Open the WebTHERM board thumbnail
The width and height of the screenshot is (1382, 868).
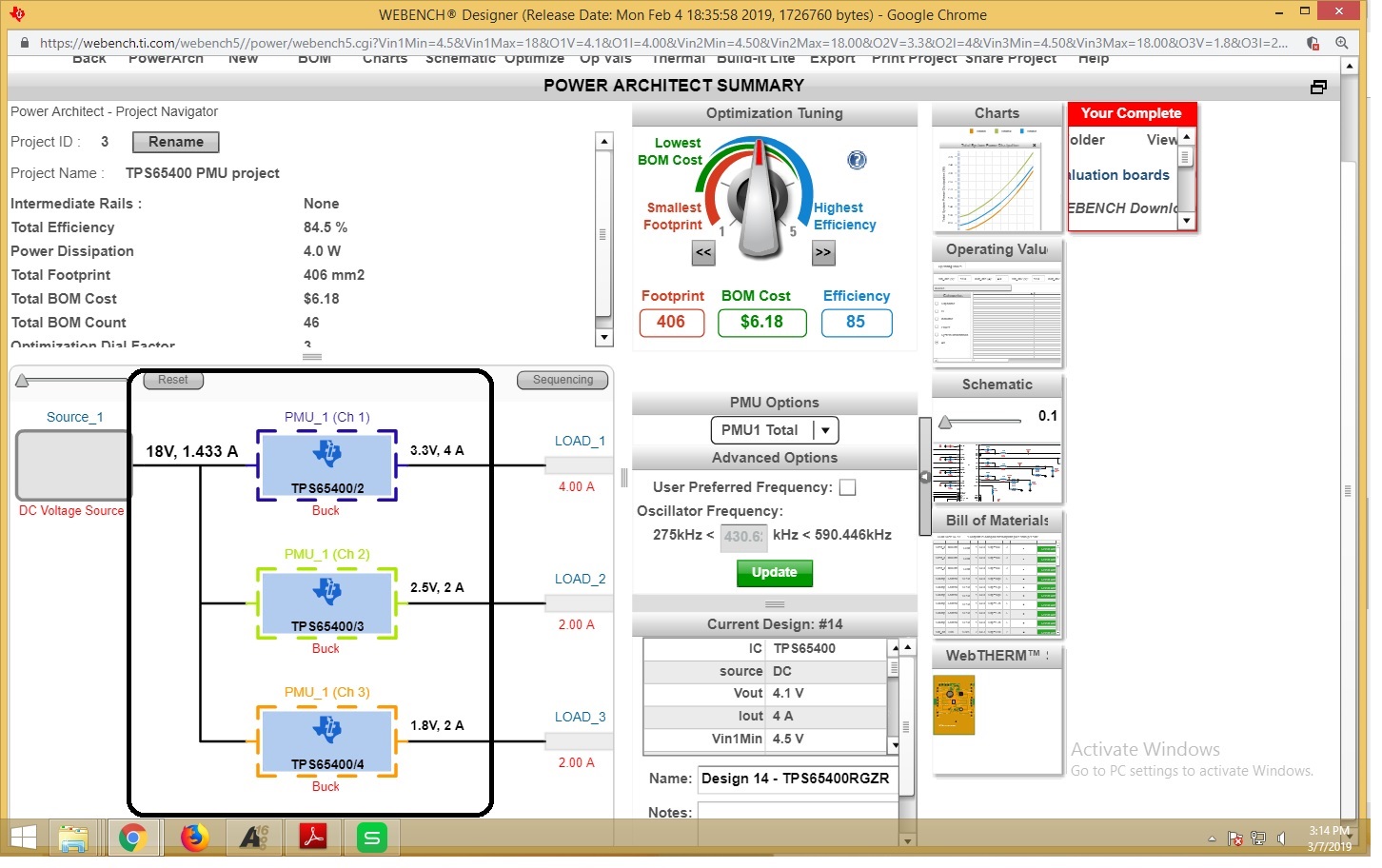click(954, 706)
